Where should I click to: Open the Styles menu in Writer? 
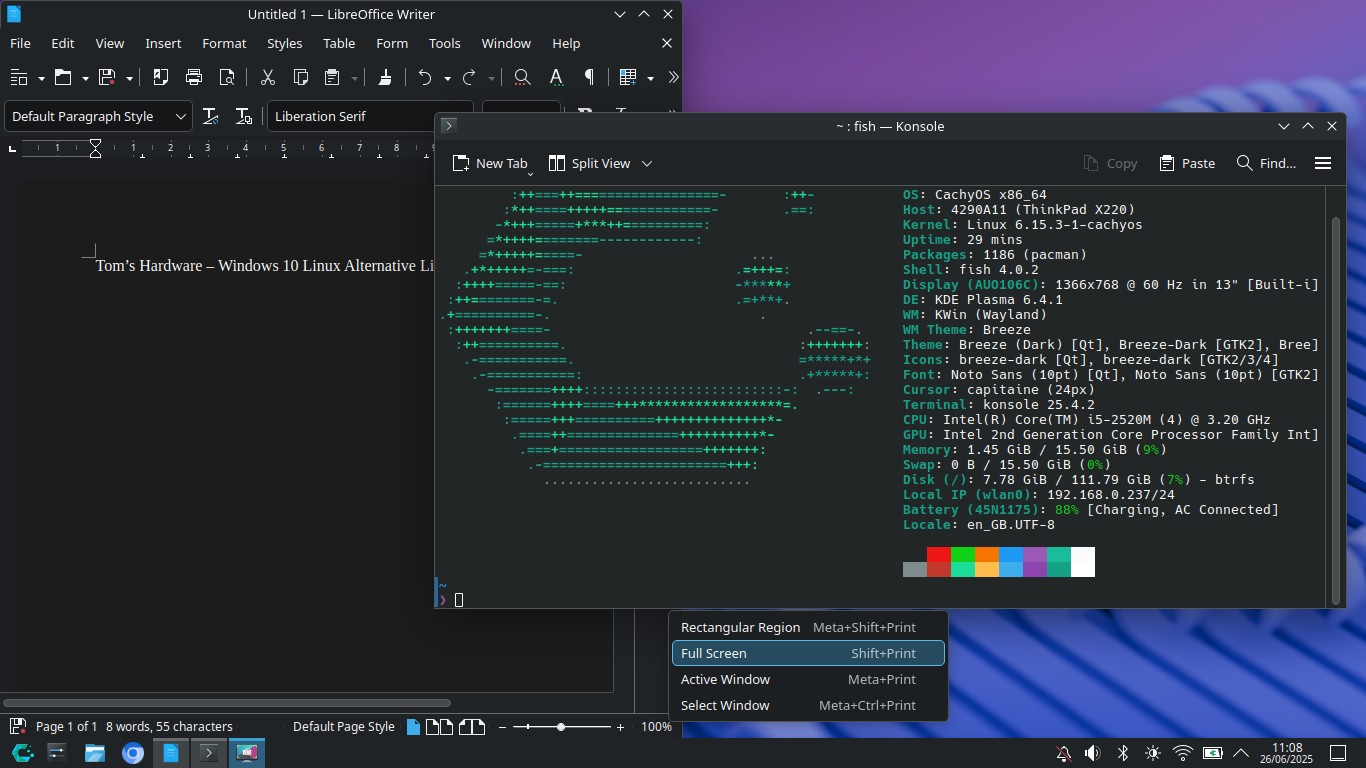pos(284,43)
